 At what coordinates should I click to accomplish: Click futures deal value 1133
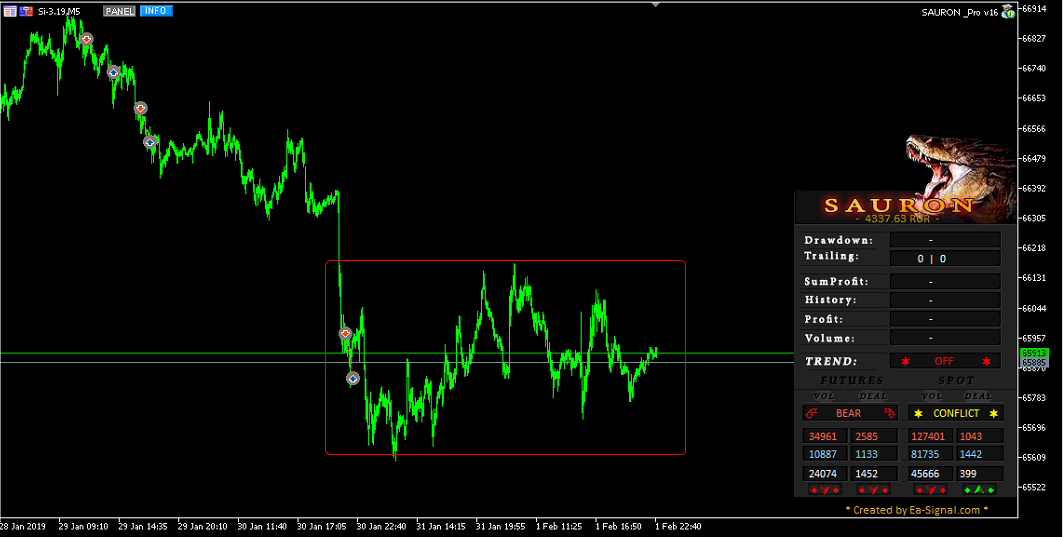click(x=875, y=454)
